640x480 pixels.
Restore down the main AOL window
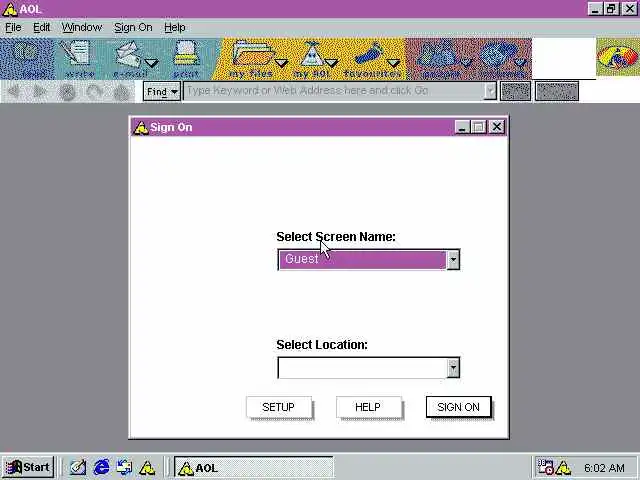(611, 9)
